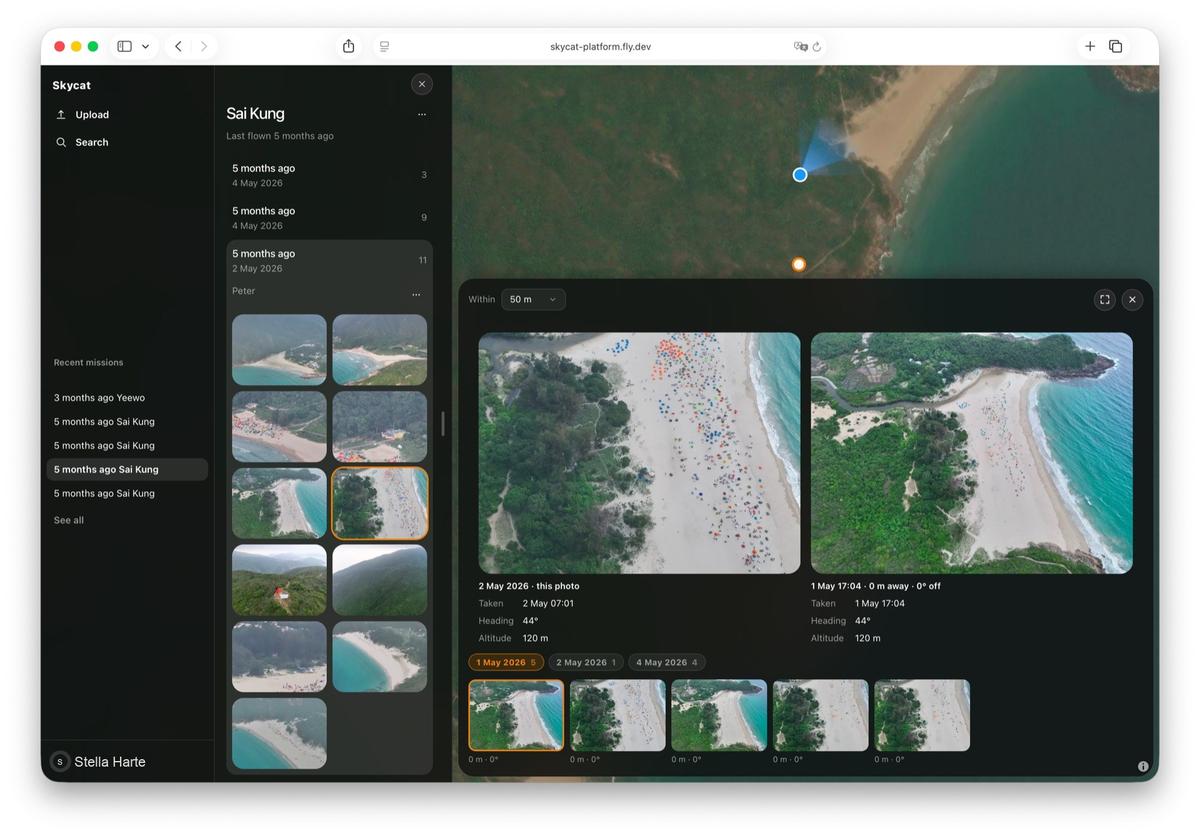Click the page menu icon beside share
The width and height of the screenshot is (1200, 836).
(384, 47)
